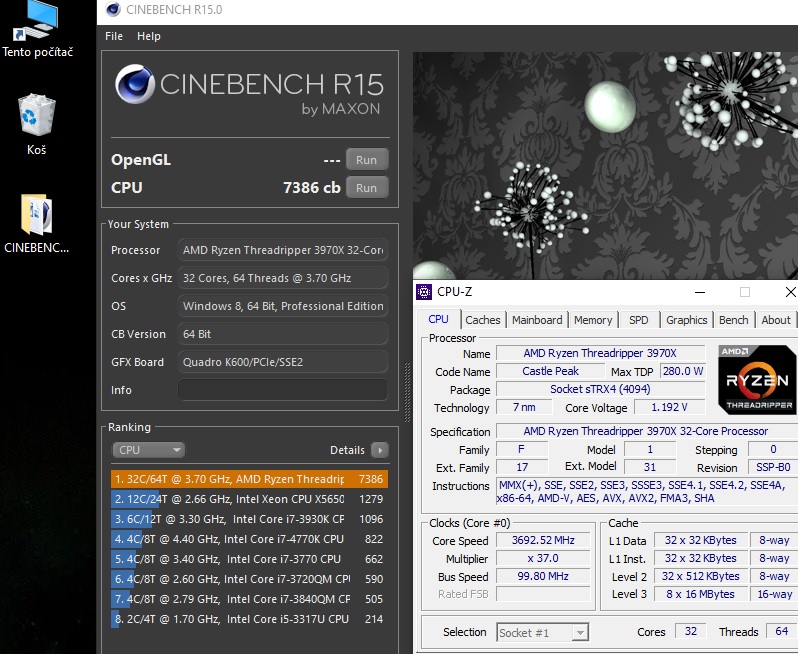Select ranking row 6 Intel Core i7-3720QM
Image resolution: width=798 pixels, height=654 pixels.
[x=249, y=579]
